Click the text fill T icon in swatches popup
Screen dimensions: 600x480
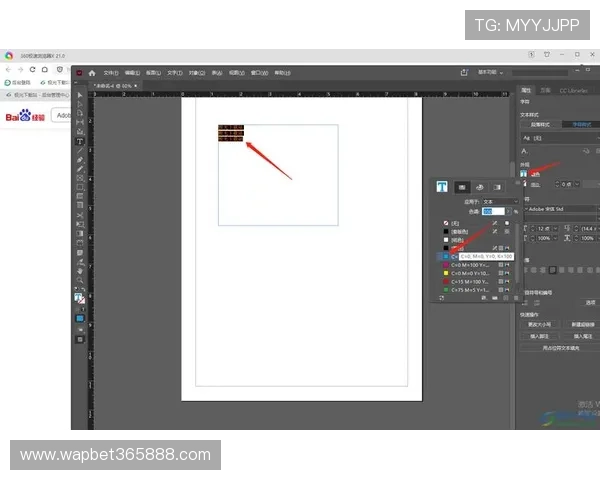click(x=441, y=186)
